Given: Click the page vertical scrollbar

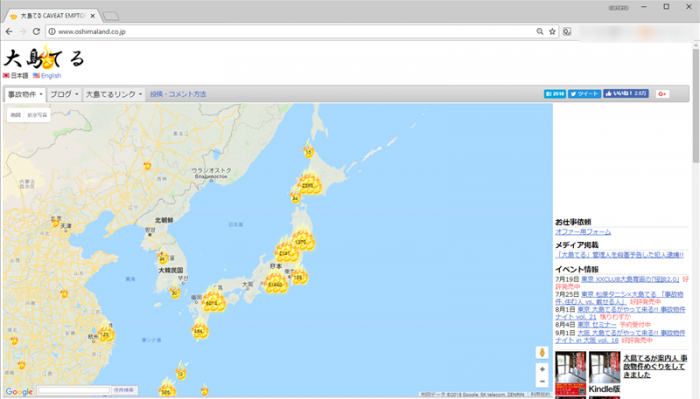Looking at the screenshot, I should click(696, 105).
